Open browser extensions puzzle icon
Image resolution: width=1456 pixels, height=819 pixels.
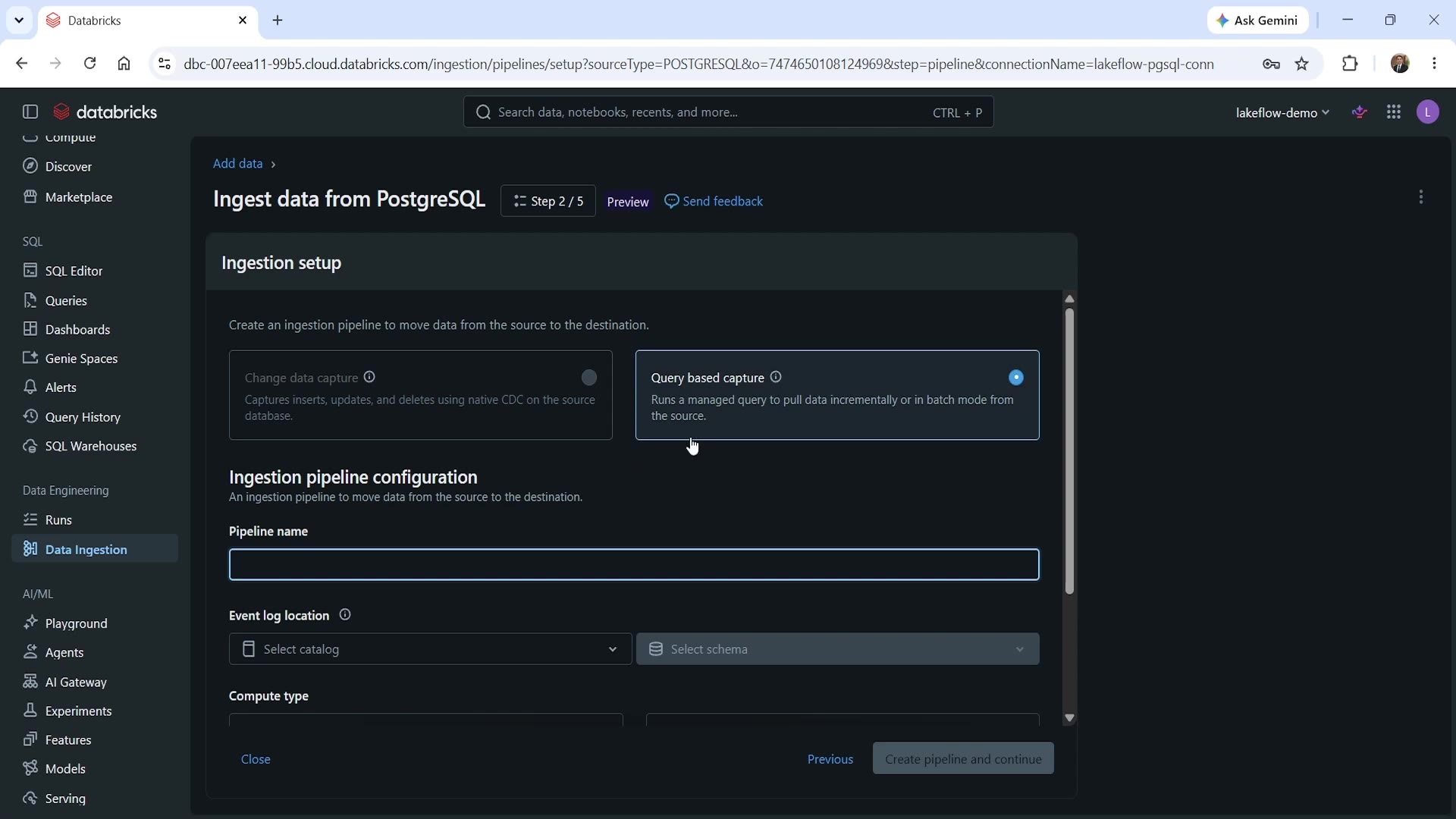(1350, 64)
